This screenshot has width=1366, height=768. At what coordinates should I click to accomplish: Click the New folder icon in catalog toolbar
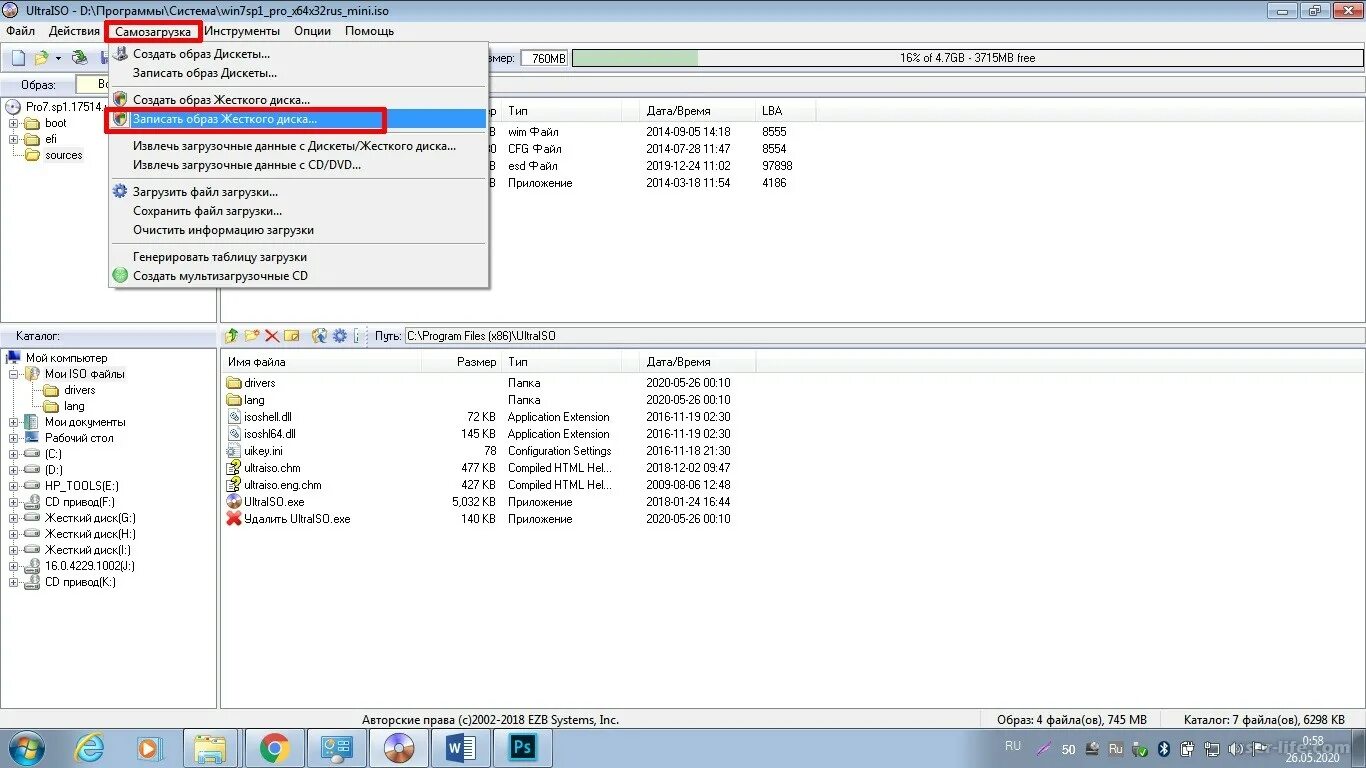(x=252, y=336)
